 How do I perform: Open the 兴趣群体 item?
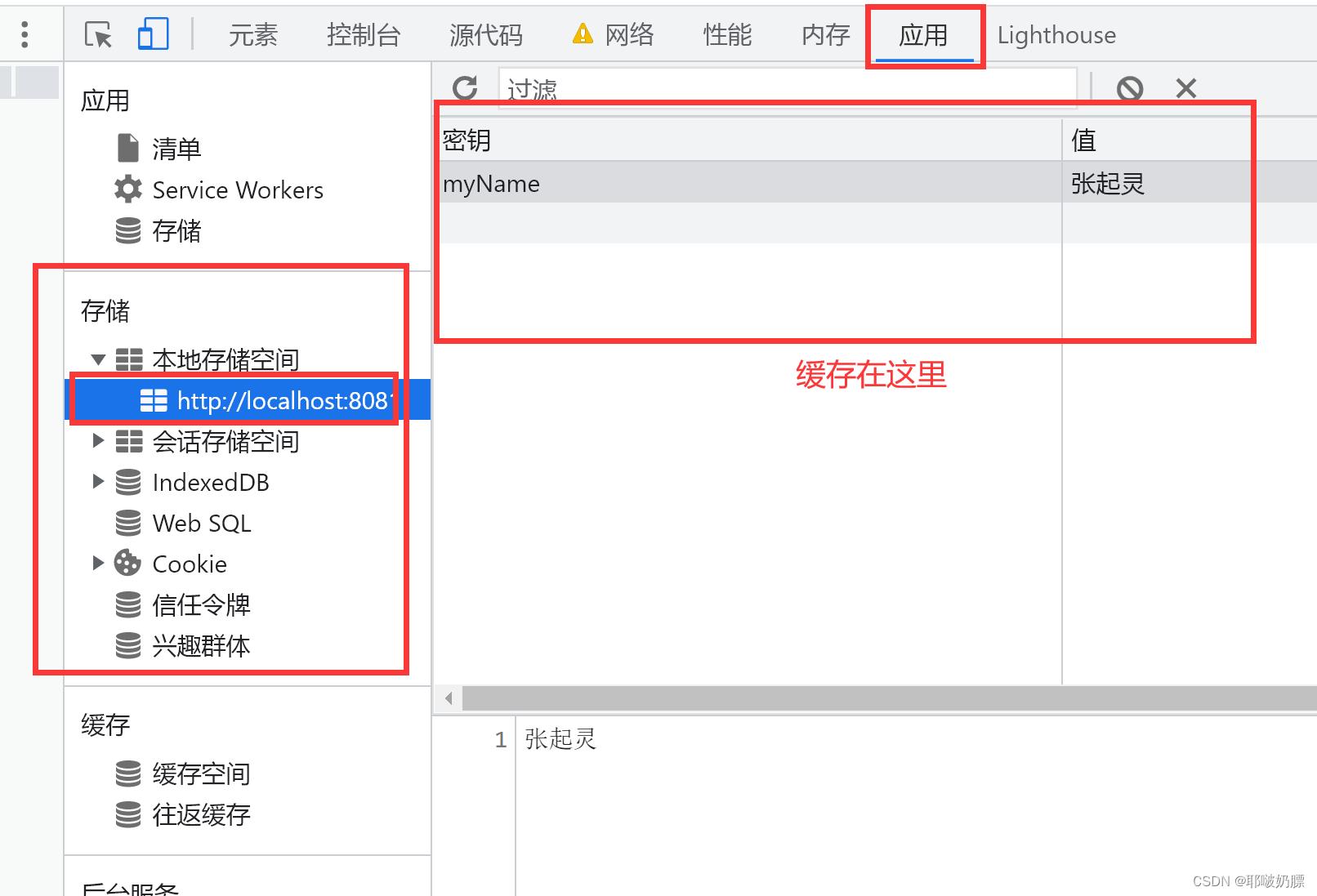coord(201,646)
